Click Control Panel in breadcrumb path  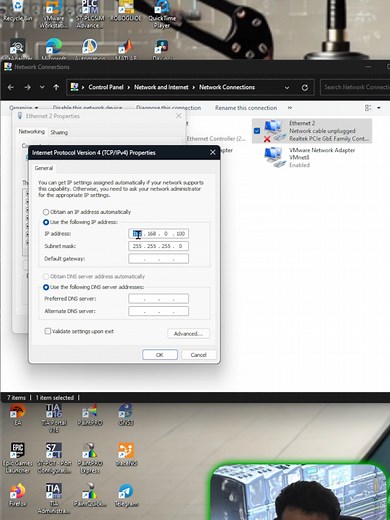(x=106, y=87)
